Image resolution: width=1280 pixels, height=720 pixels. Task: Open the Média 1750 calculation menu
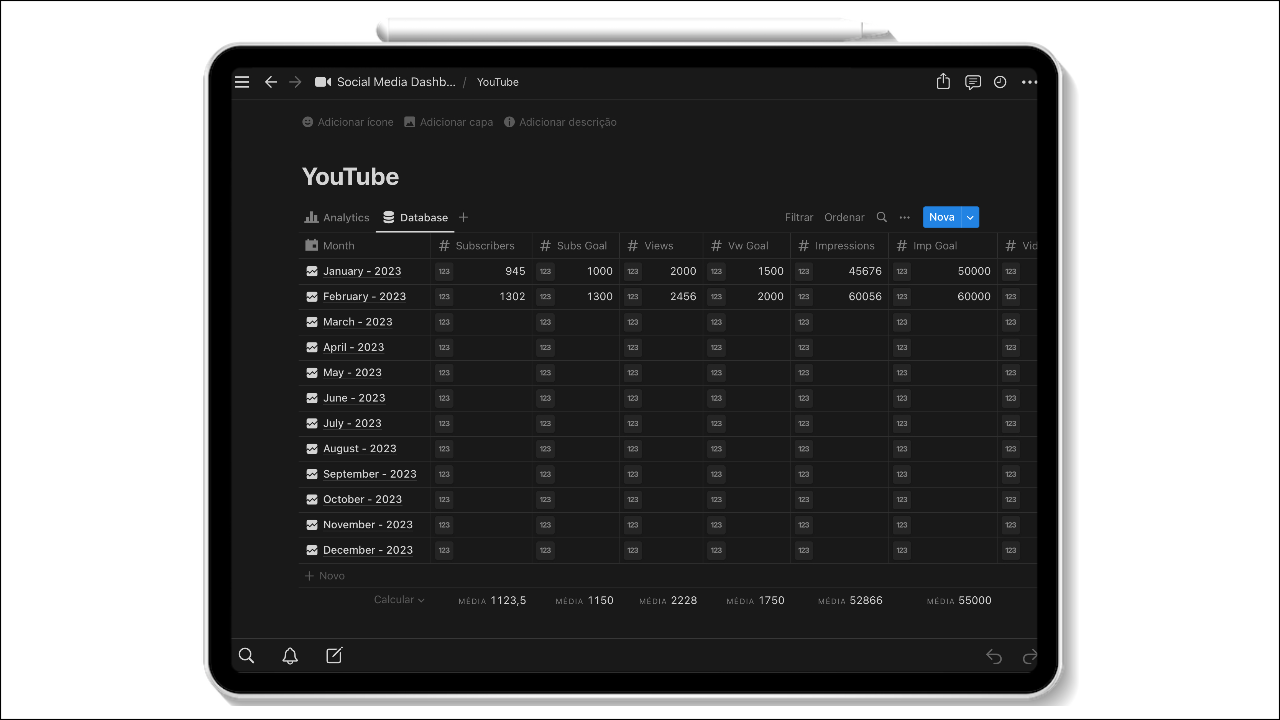(755, 600)
